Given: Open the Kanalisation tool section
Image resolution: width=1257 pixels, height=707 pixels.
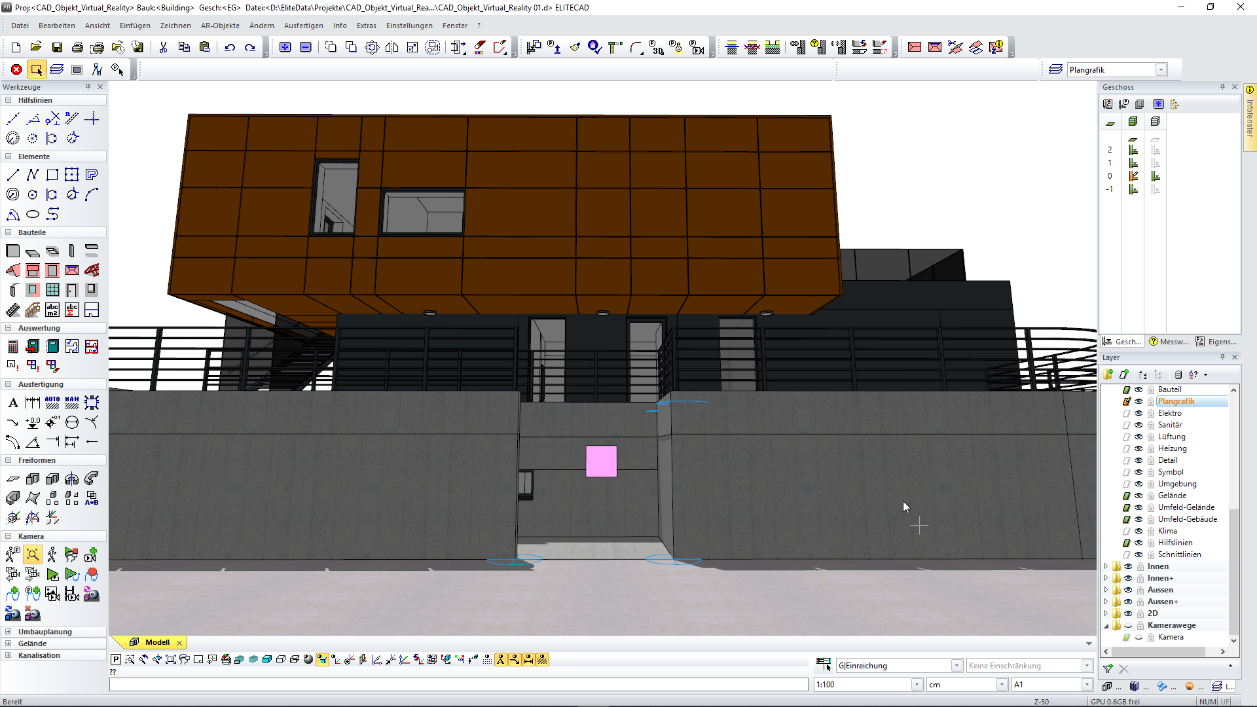Looking at the screenshot, I should [x=39, y=656].
